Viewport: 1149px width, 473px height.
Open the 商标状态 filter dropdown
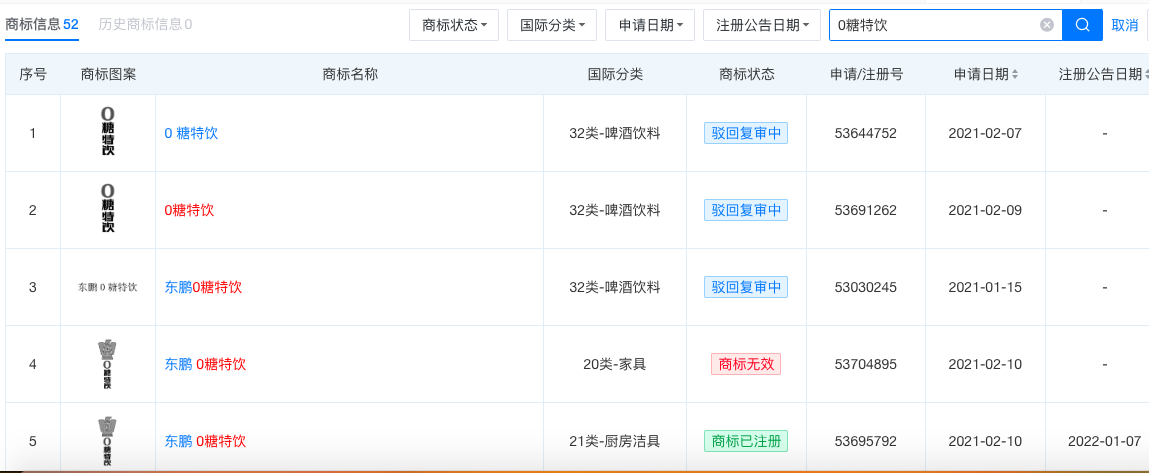click(454, 25)
